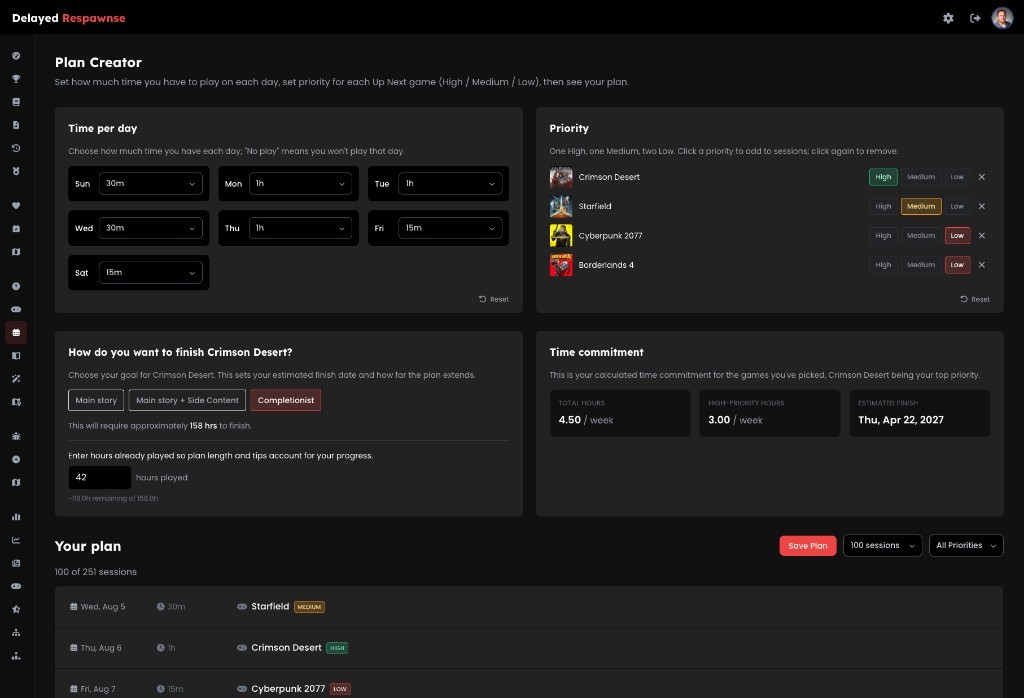Choose the Completionist goal
The height and width of the screenshot is (698, 1024).
[x=285, y=400]
